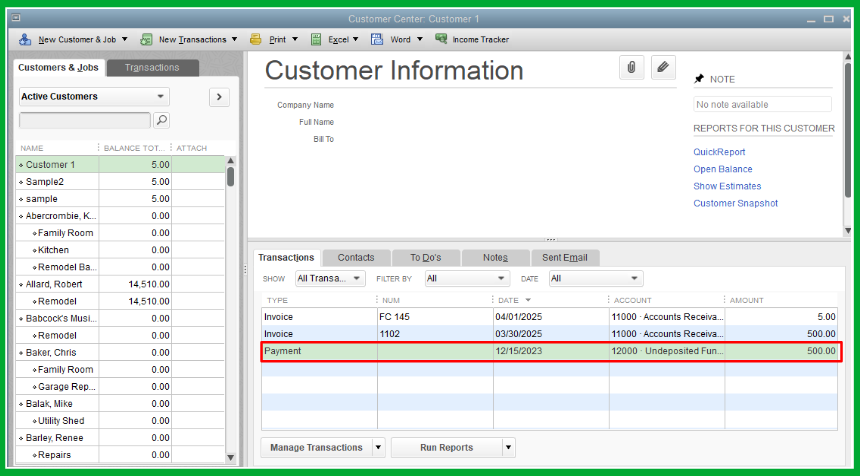Open the Income Tracker
This screenshot has height=476, width=860.
pos(471,40)
